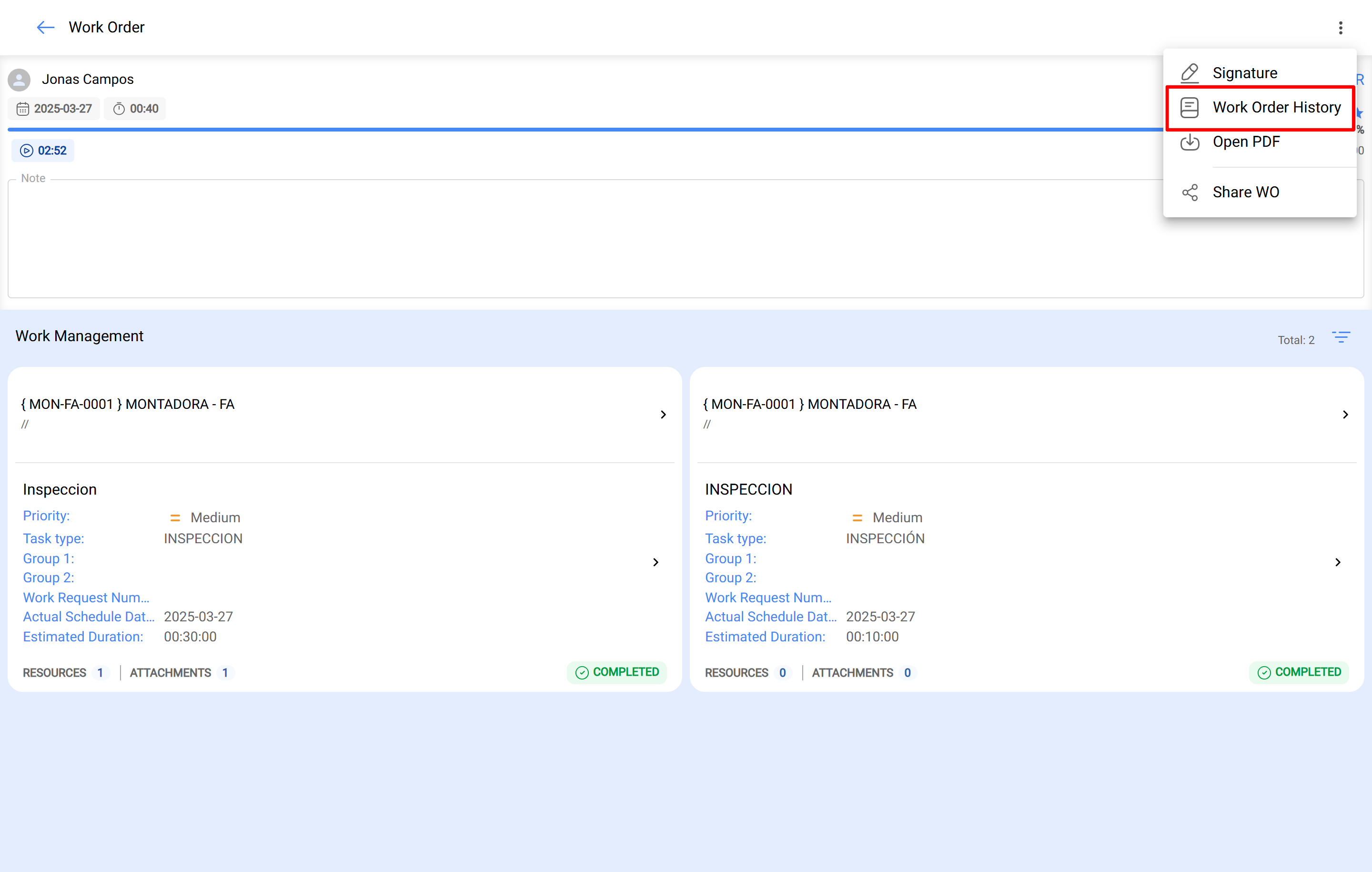
Task: Click the Work Management heading
Action: [x=79, y=336]
